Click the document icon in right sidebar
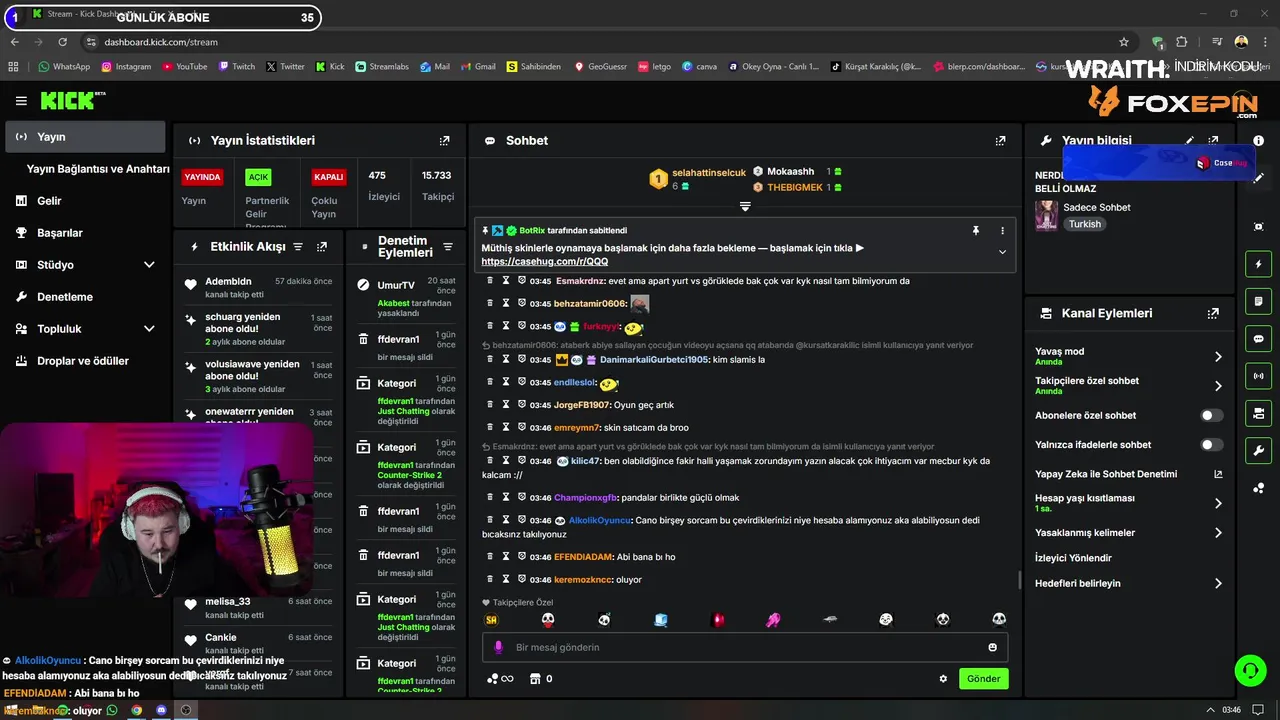Screen dimensions: 1280x720 point(1259,301)
